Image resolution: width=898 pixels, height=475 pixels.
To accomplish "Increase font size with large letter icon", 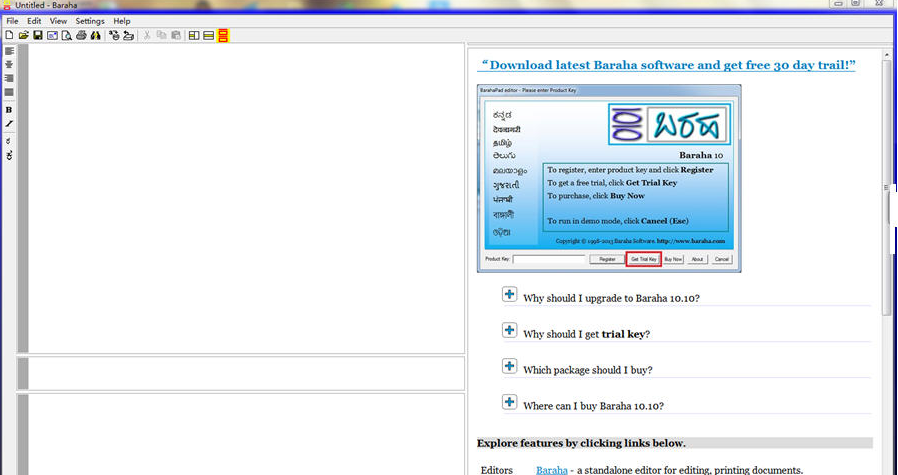I will (9, 155).
